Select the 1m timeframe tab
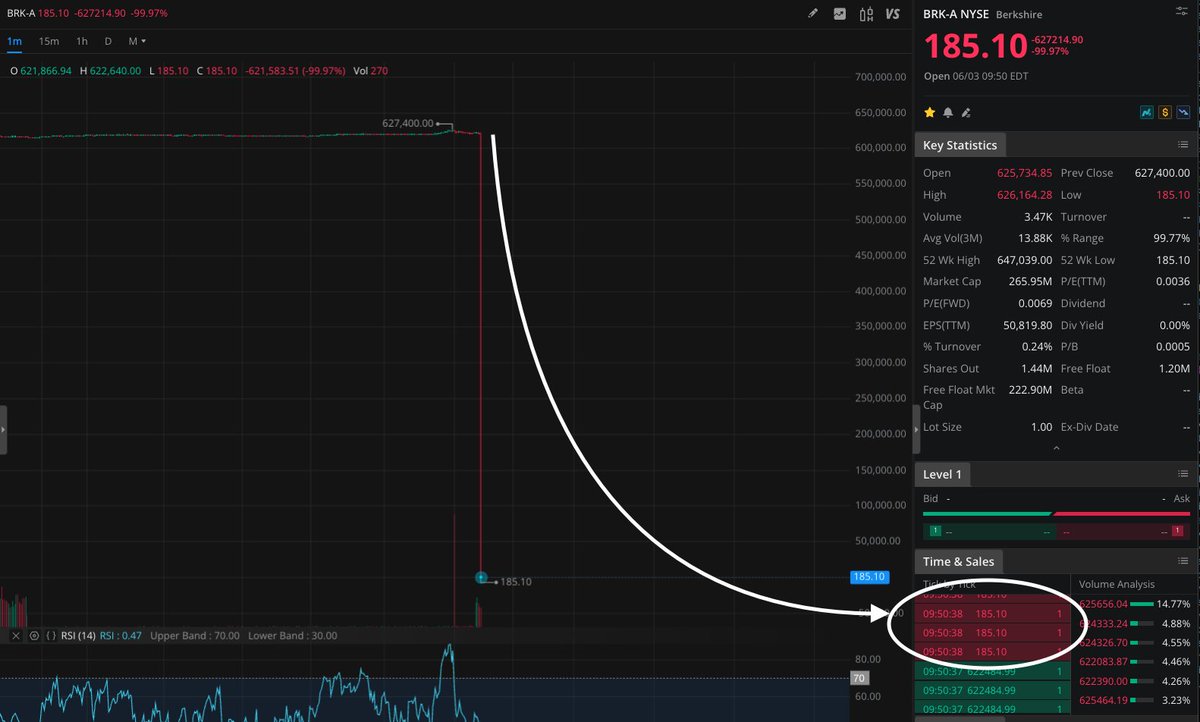Image resolution: width=1200 pixels, height=722 pixels. (x=15, y=41)
